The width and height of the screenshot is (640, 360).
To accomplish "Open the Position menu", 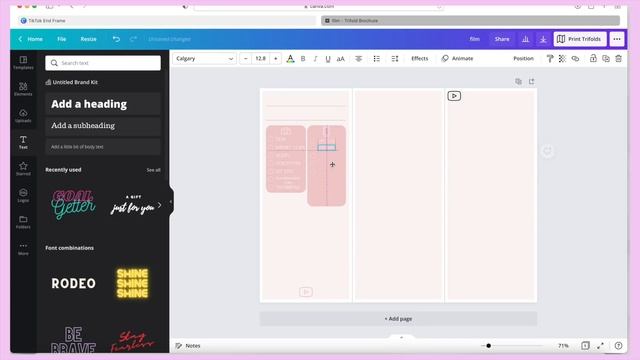I will coord(523,59).
